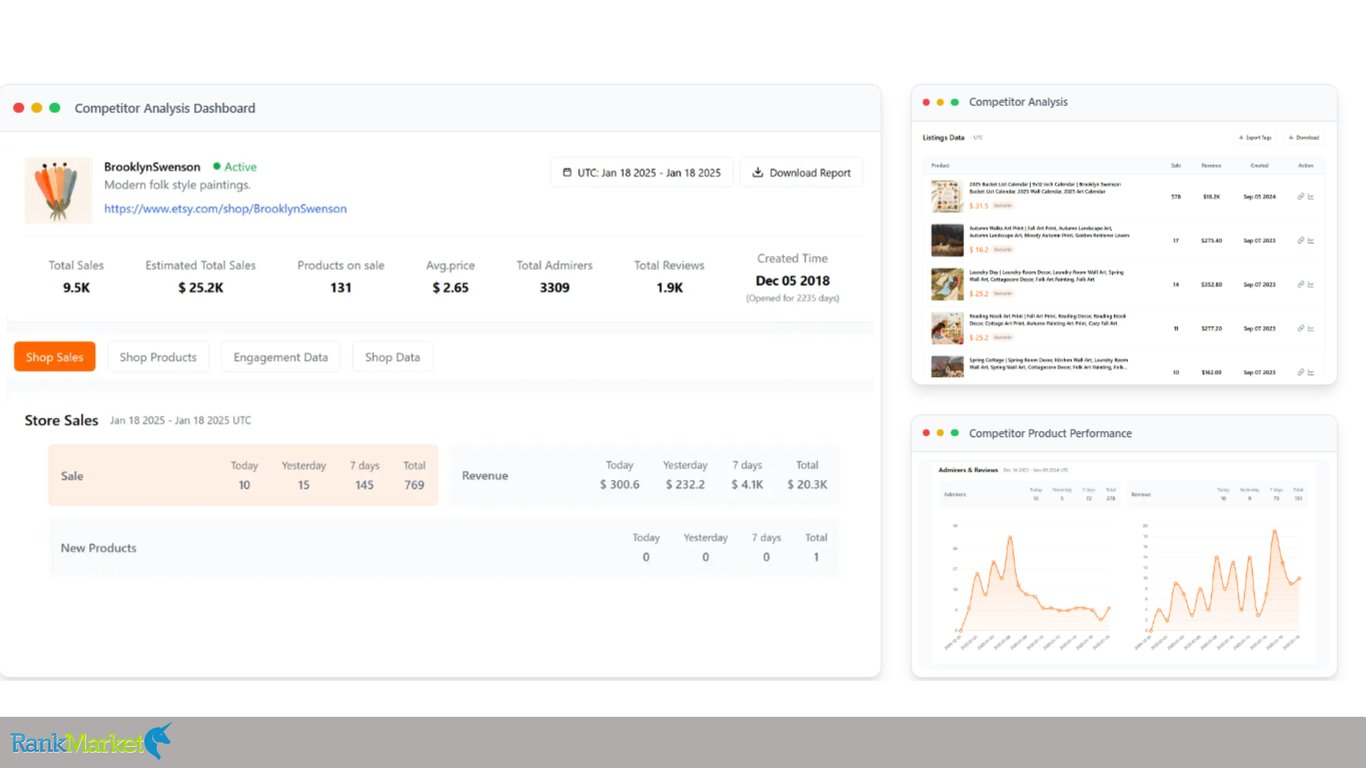The height and width of the screenshot is (768, 1366).
Task: Click the Store Sales heading
Action: [62, 421]
